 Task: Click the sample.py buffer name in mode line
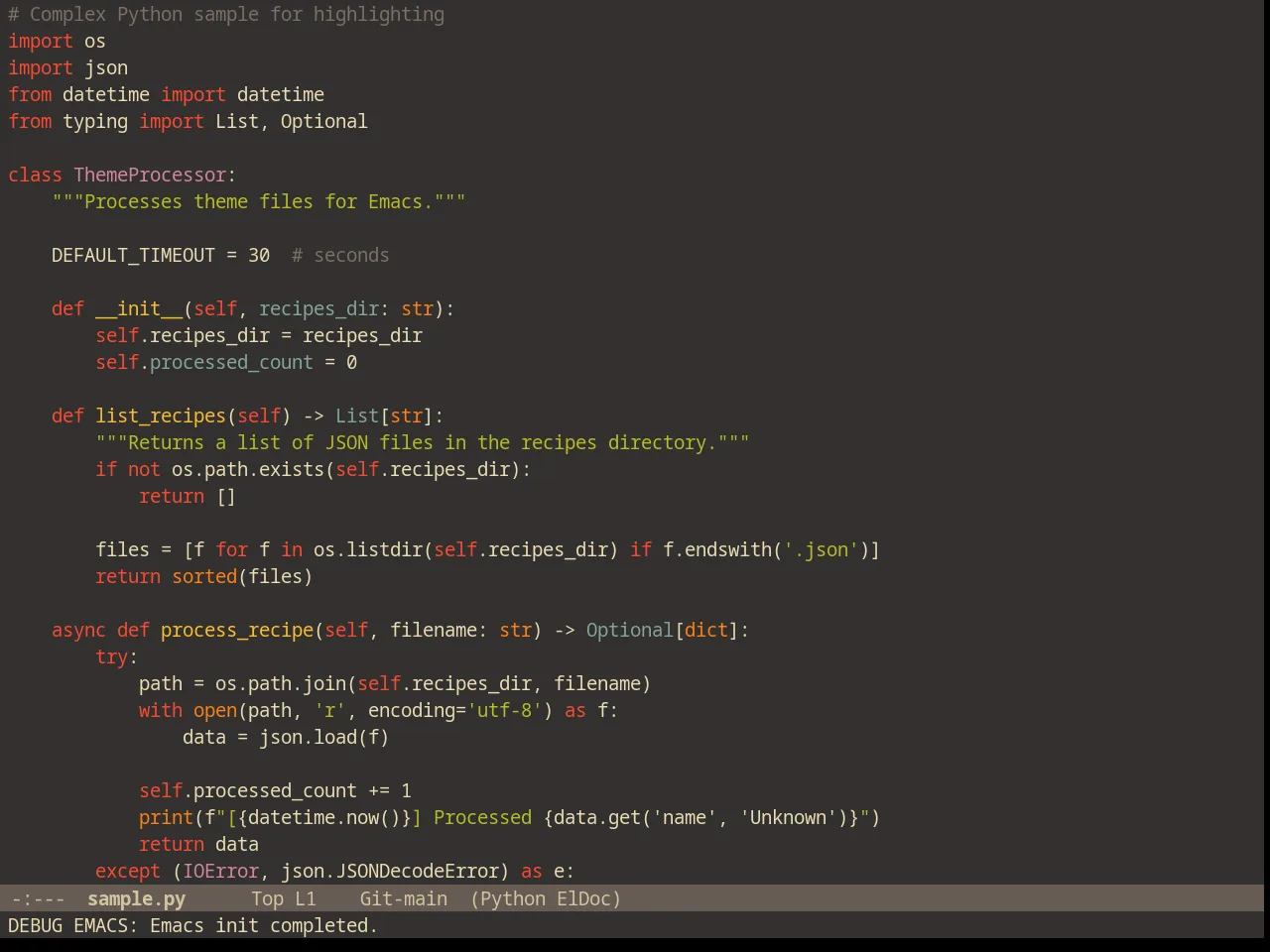pyautogui.click(x=136, y=898)
